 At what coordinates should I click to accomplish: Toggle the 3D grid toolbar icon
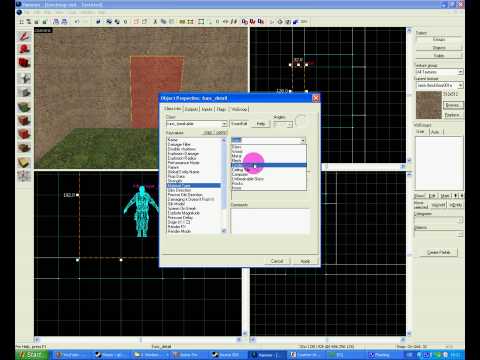point(29,22)
